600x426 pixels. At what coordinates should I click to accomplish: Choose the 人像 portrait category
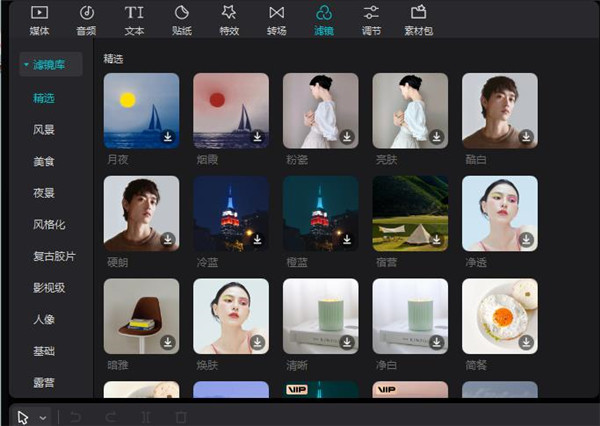click(x=44, y=319)
